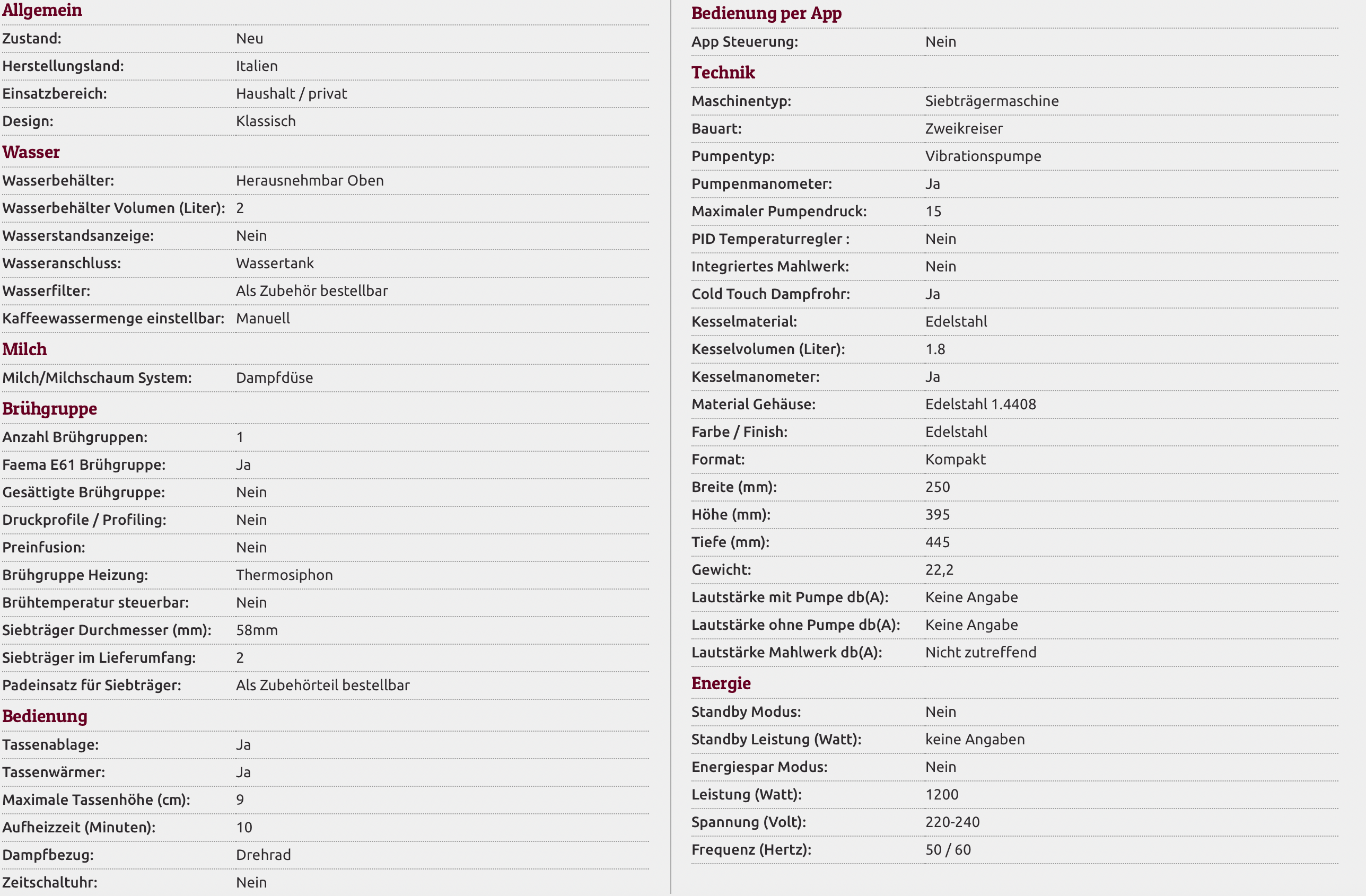Screen dimensions: 1366x896
Task: Click the Spannung (Volt) value 220-240
Action: click(x=952, y=822)
